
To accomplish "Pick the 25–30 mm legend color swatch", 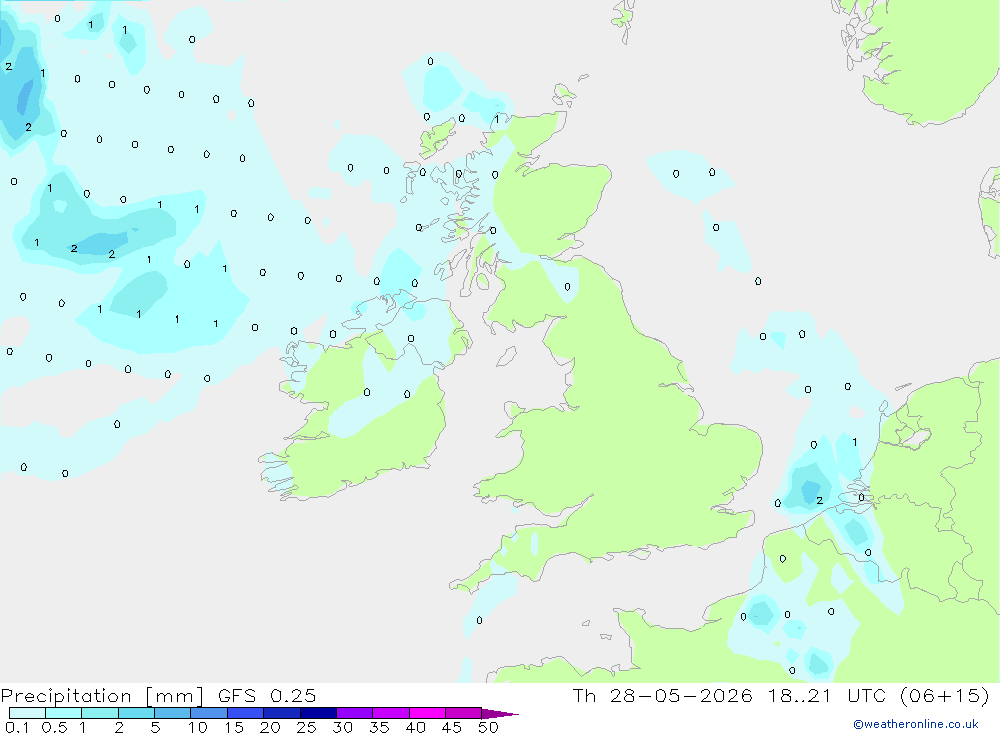I will (318, 713).
